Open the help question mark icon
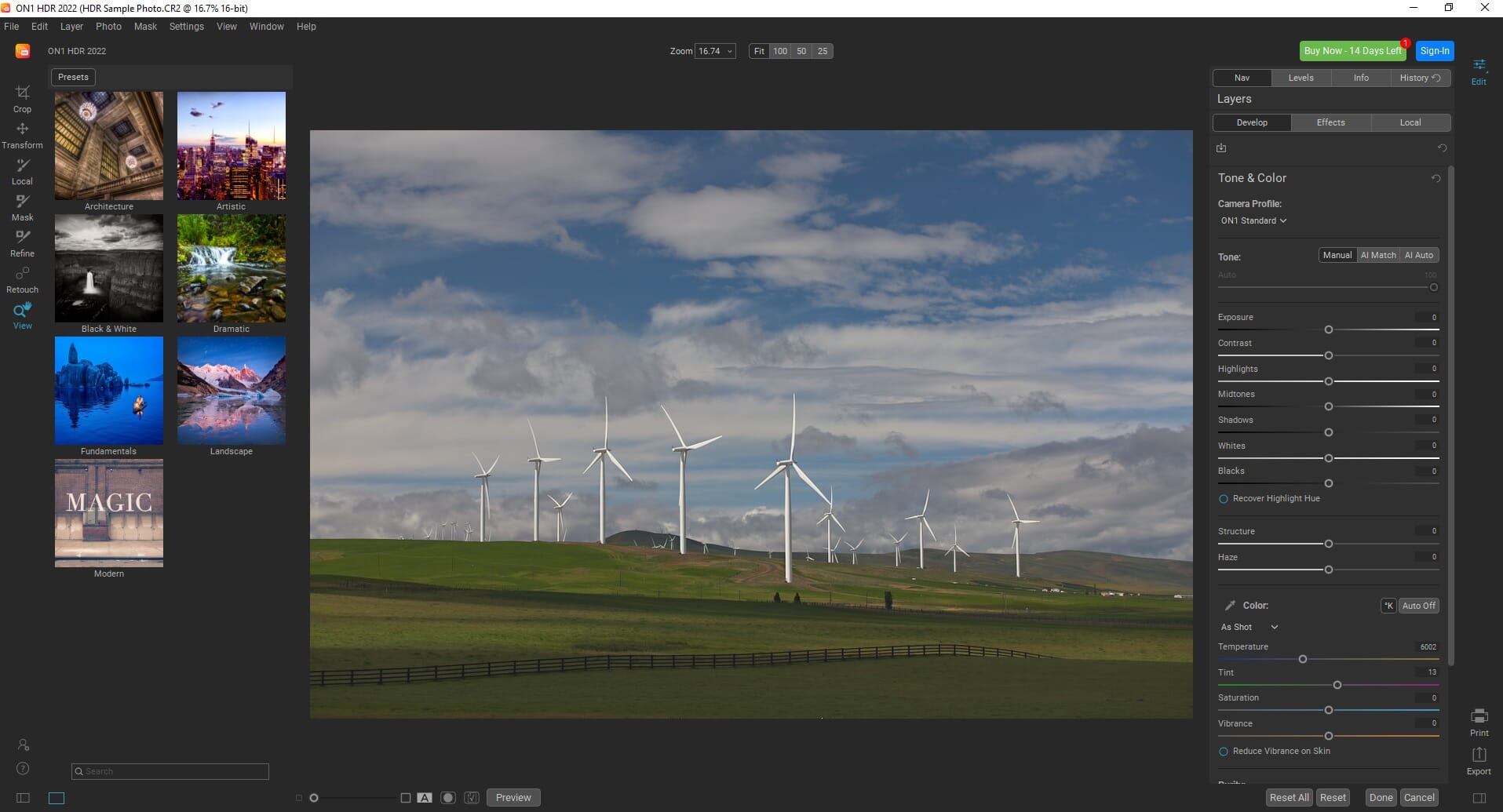 [23, 768]
